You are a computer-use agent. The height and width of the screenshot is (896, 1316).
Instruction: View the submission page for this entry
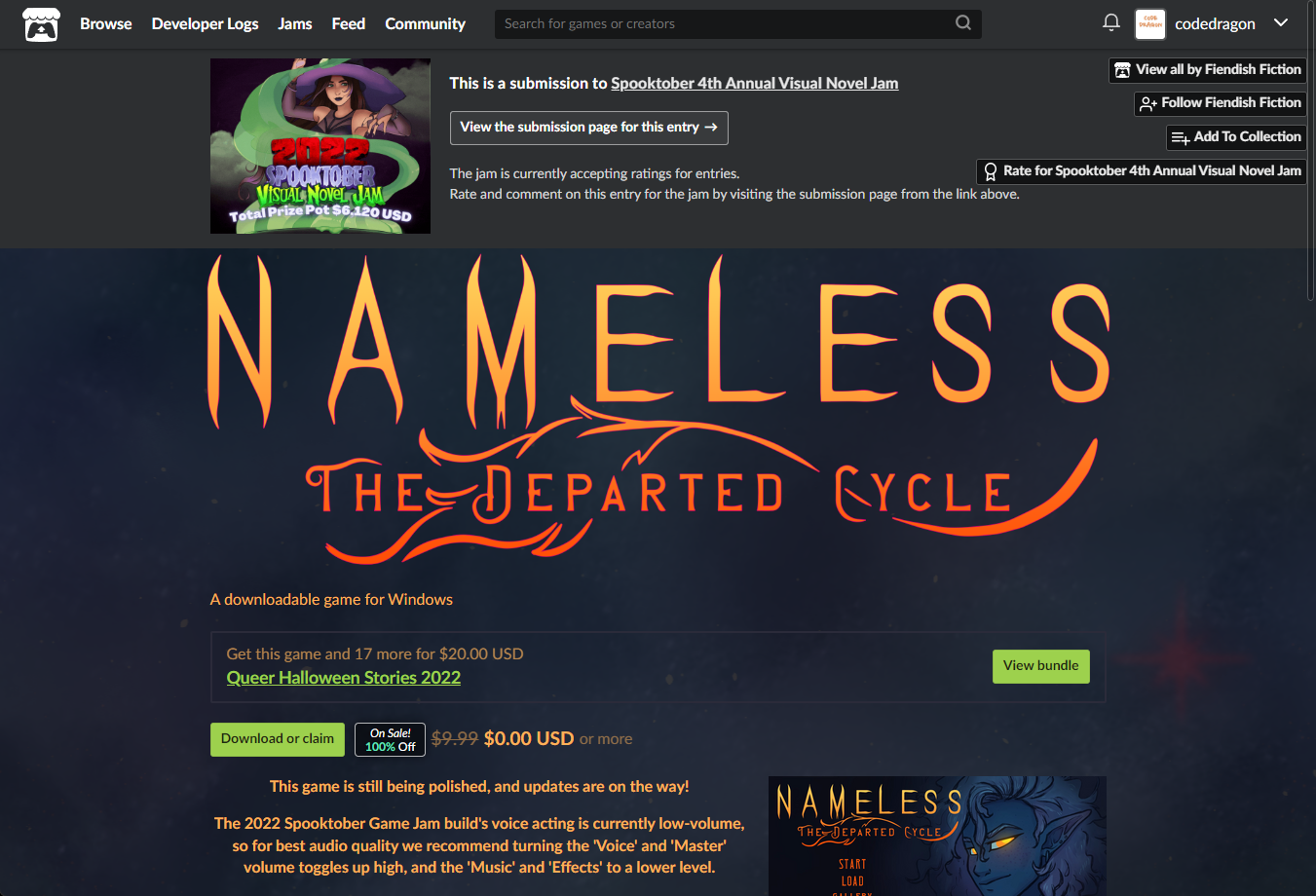point(588,128)
